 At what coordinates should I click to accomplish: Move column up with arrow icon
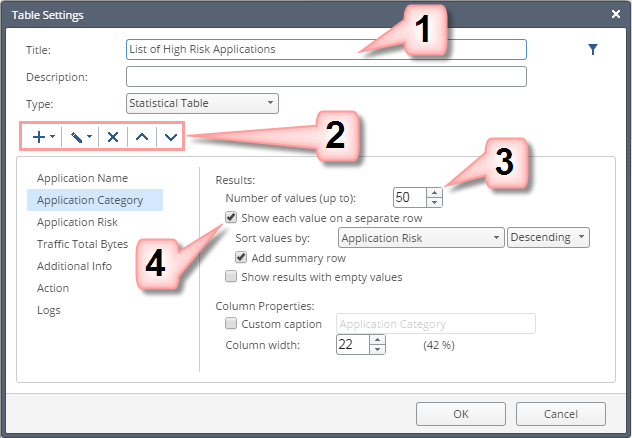pos(142,136)
